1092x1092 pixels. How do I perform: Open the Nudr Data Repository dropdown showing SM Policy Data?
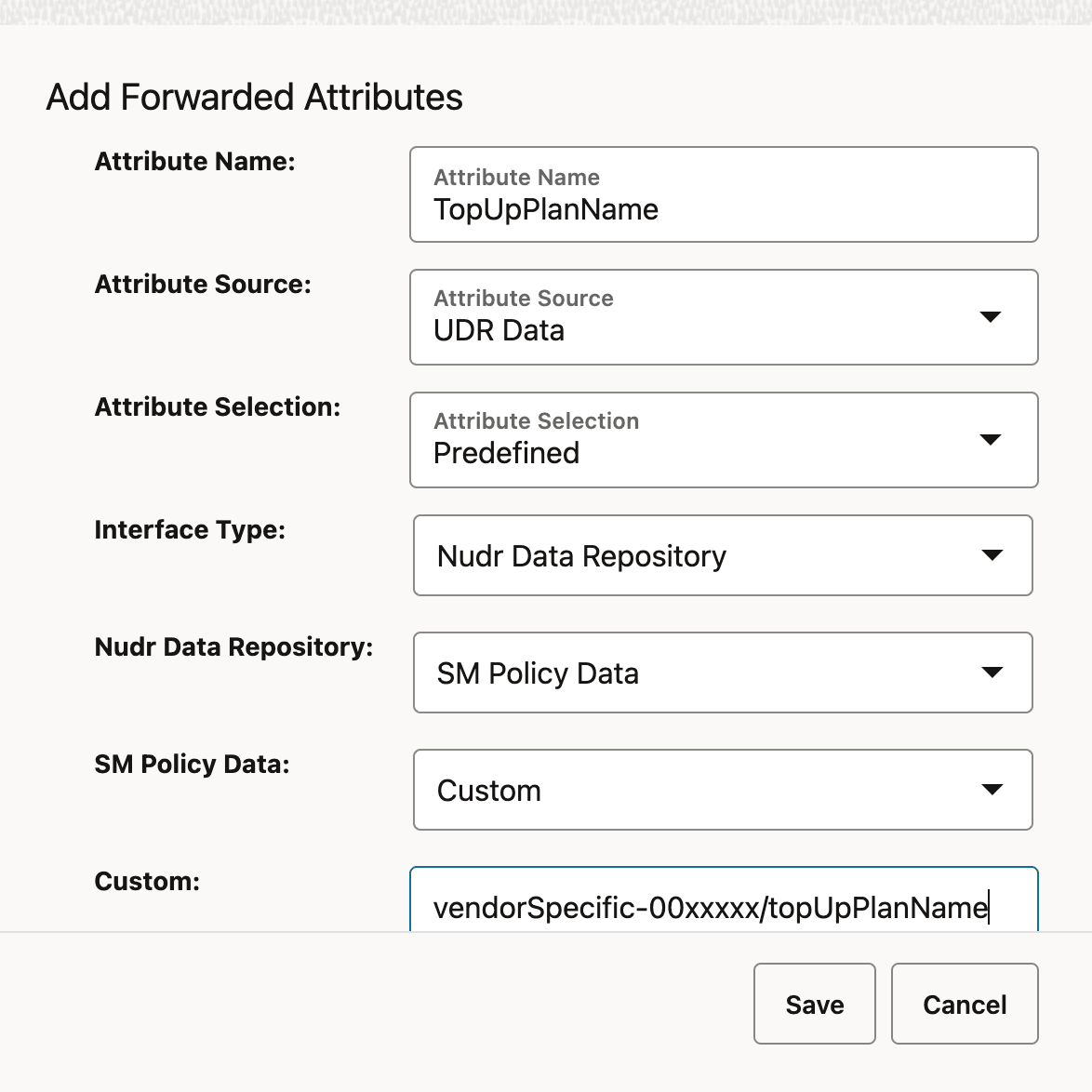point(723,673)
